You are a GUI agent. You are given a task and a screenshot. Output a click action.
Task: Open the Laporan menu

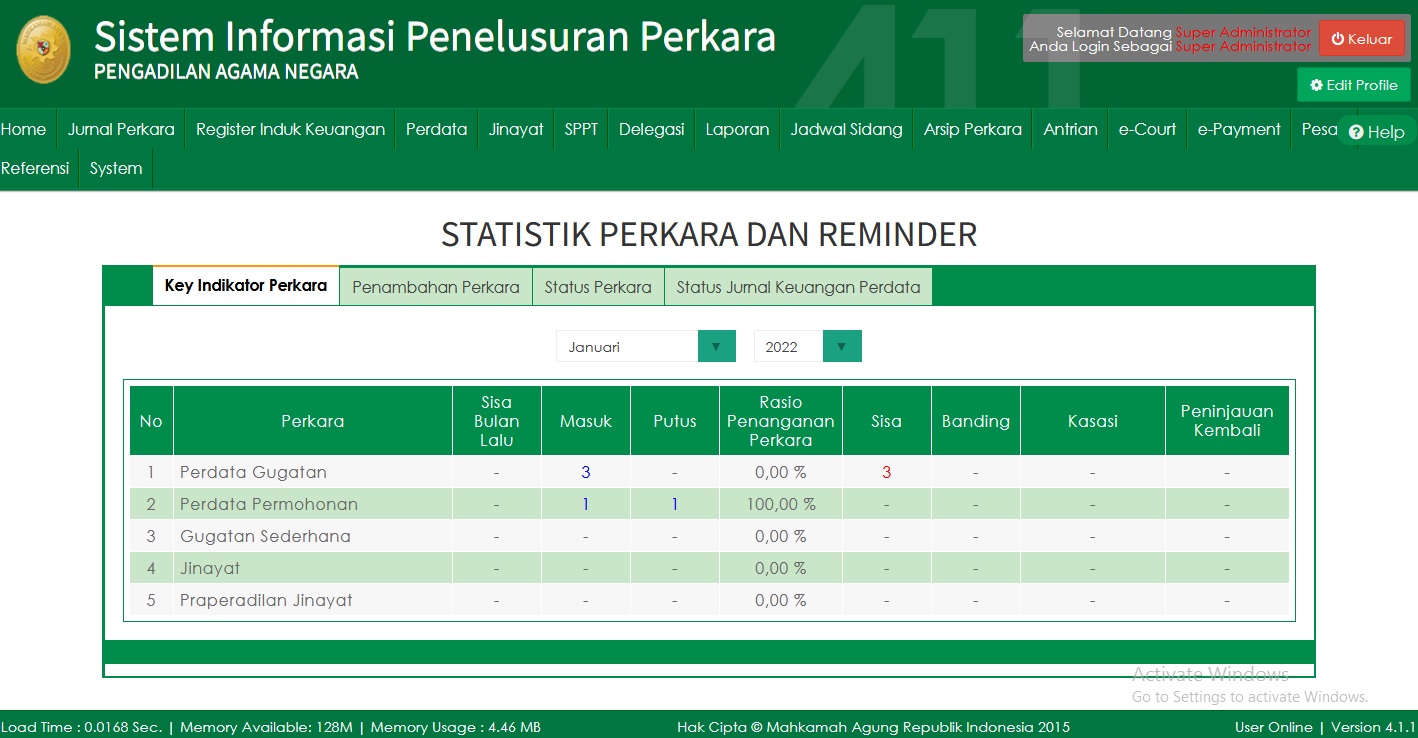tap(737, 128)
